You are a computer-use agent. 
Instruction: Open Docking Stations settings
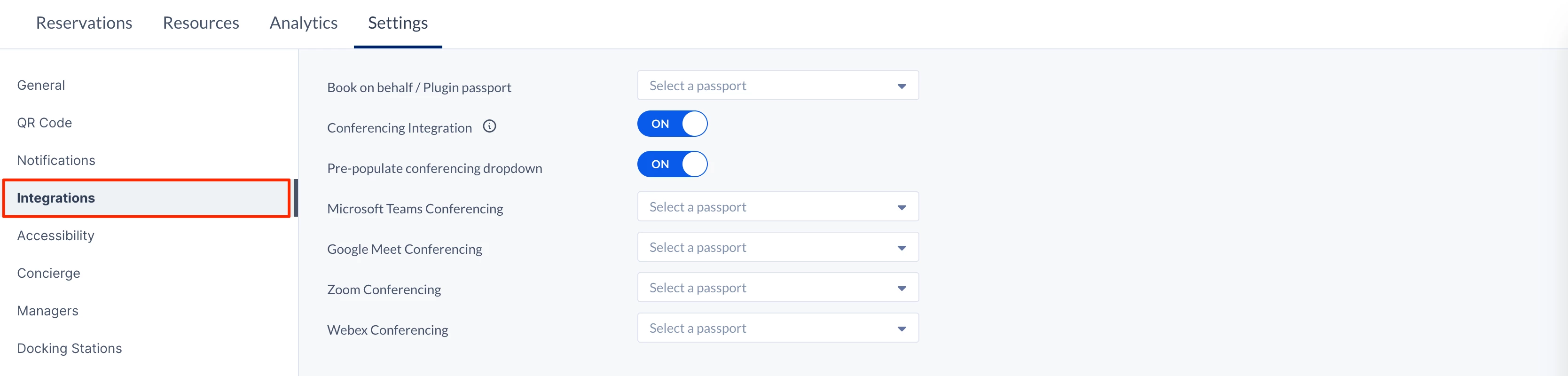[x=70, y=349]
